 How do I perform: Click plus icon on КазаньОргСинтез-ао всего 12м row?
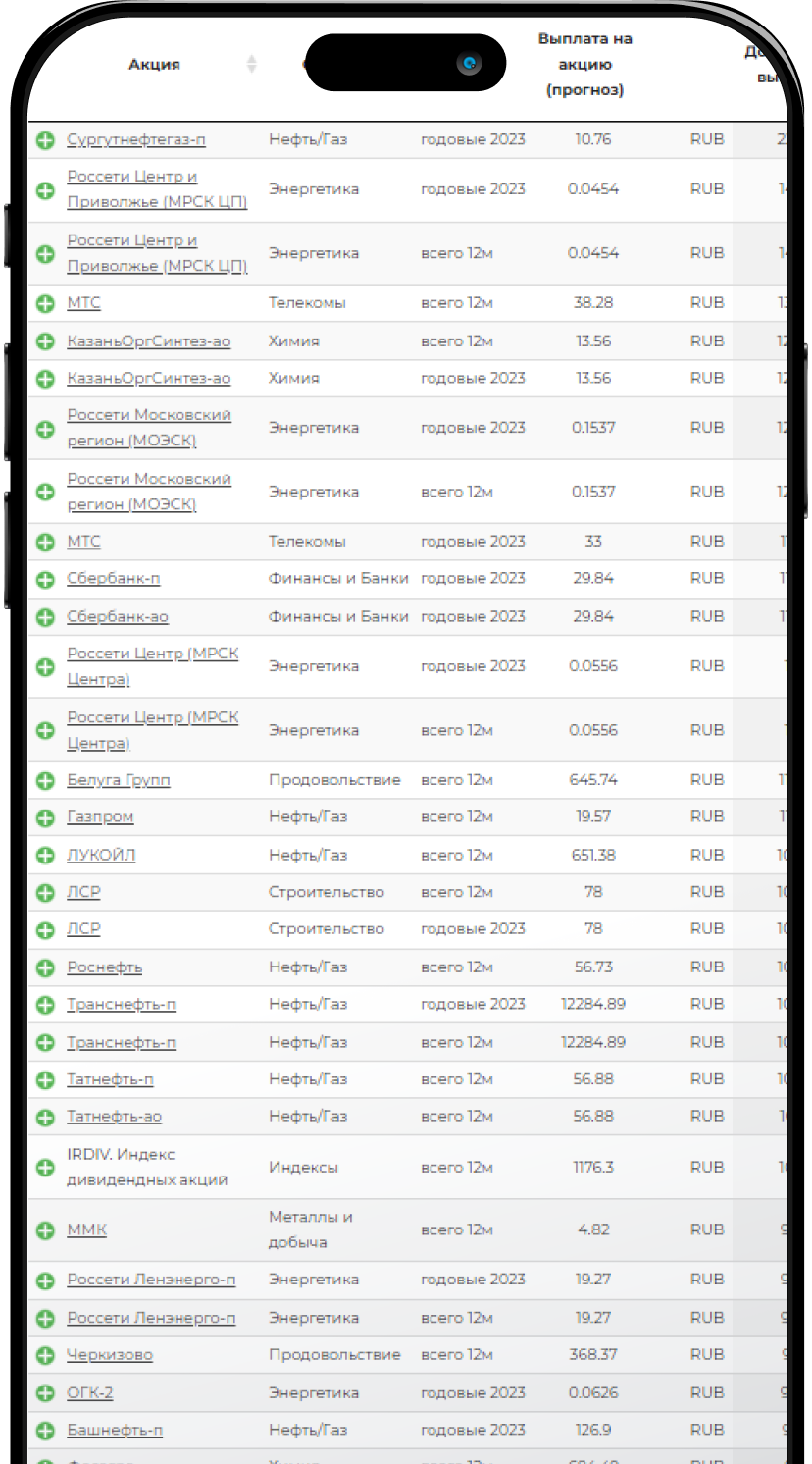pos(45,342)
